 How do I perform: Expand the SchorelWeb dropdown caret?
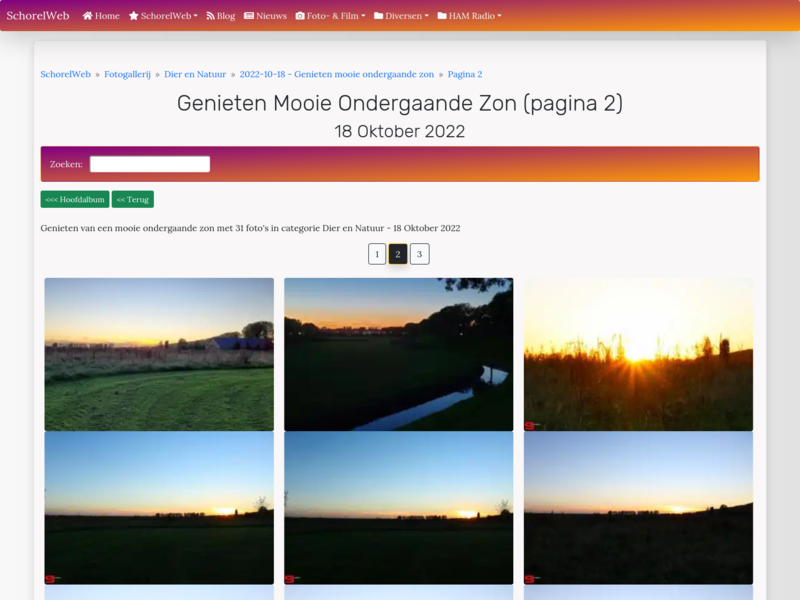(x=195, y=16)
